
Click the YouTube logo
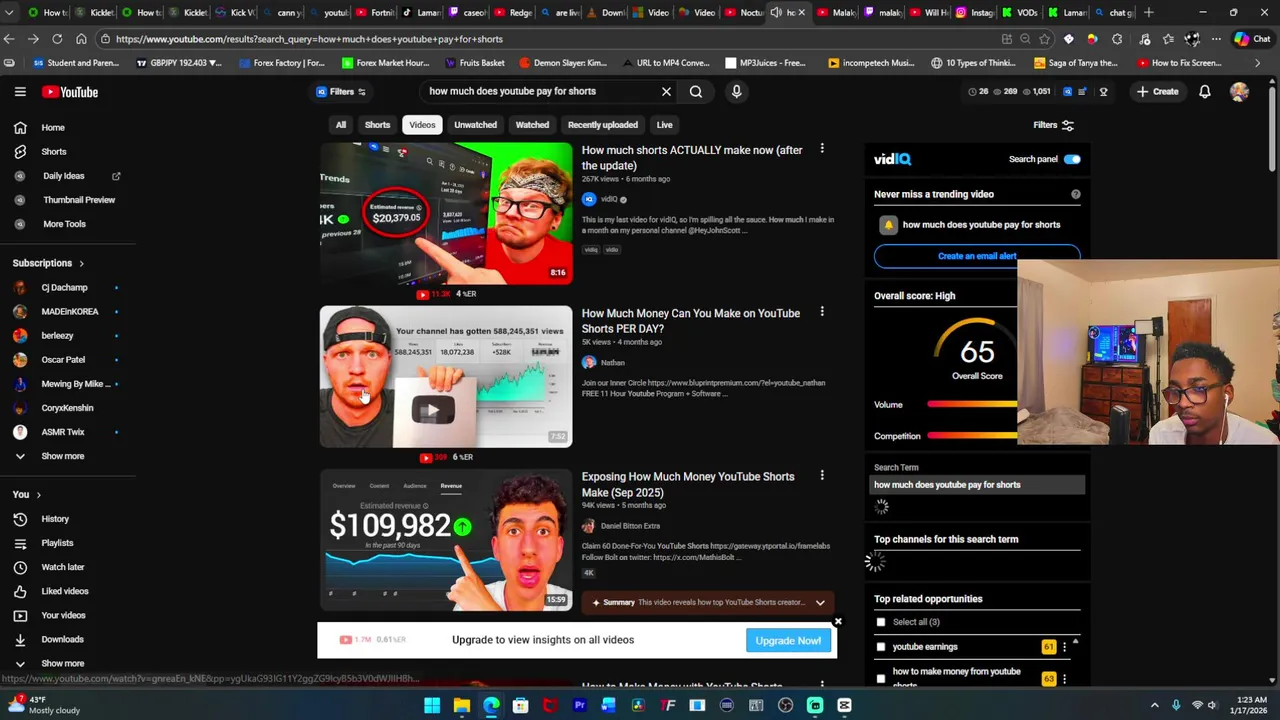[70, 92]
